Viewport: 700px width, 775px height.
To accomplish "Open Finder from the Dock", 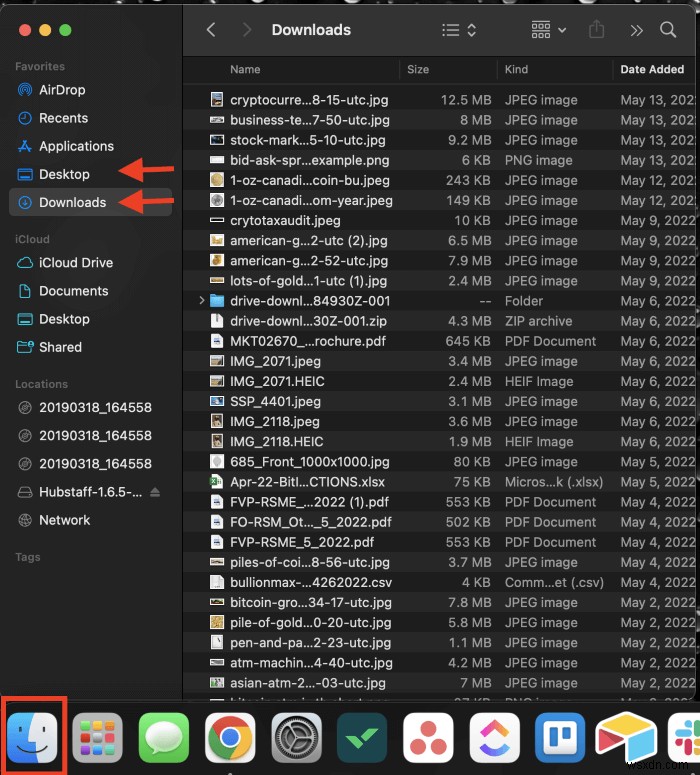I will [33, 738].
